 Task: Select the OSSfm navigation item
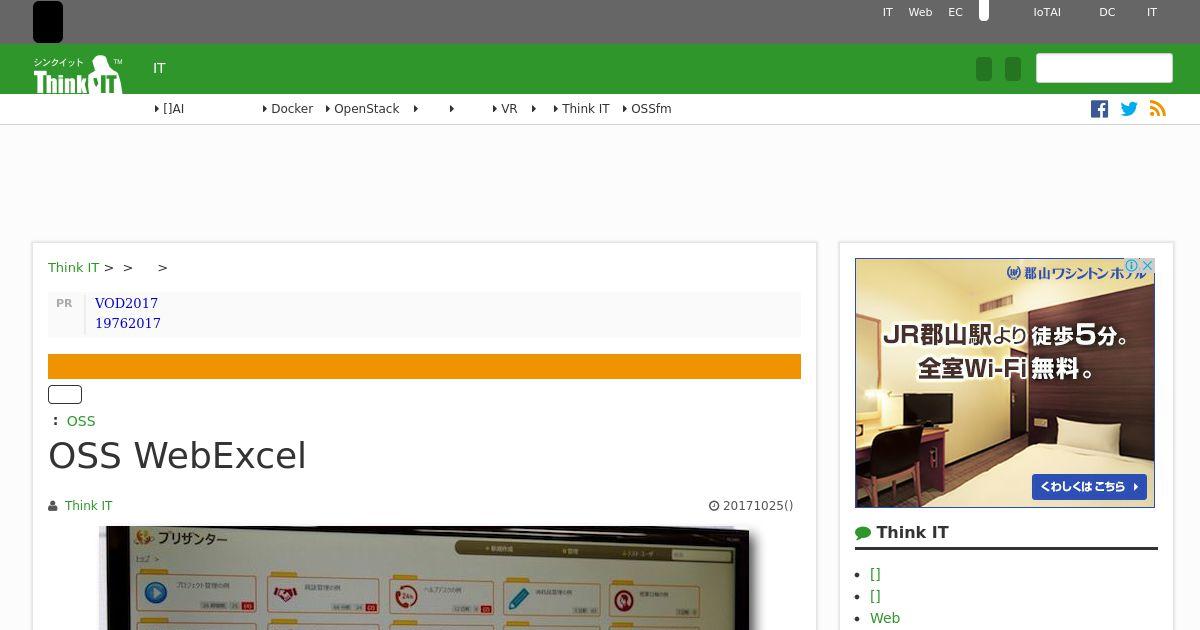(647, 109)
